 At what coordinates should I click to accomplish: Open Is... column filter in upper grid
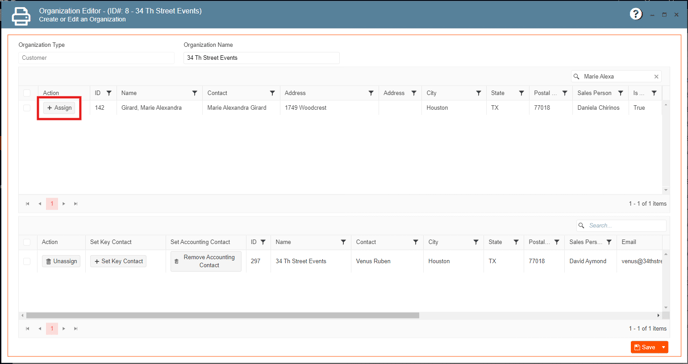(x=654, y=93)
